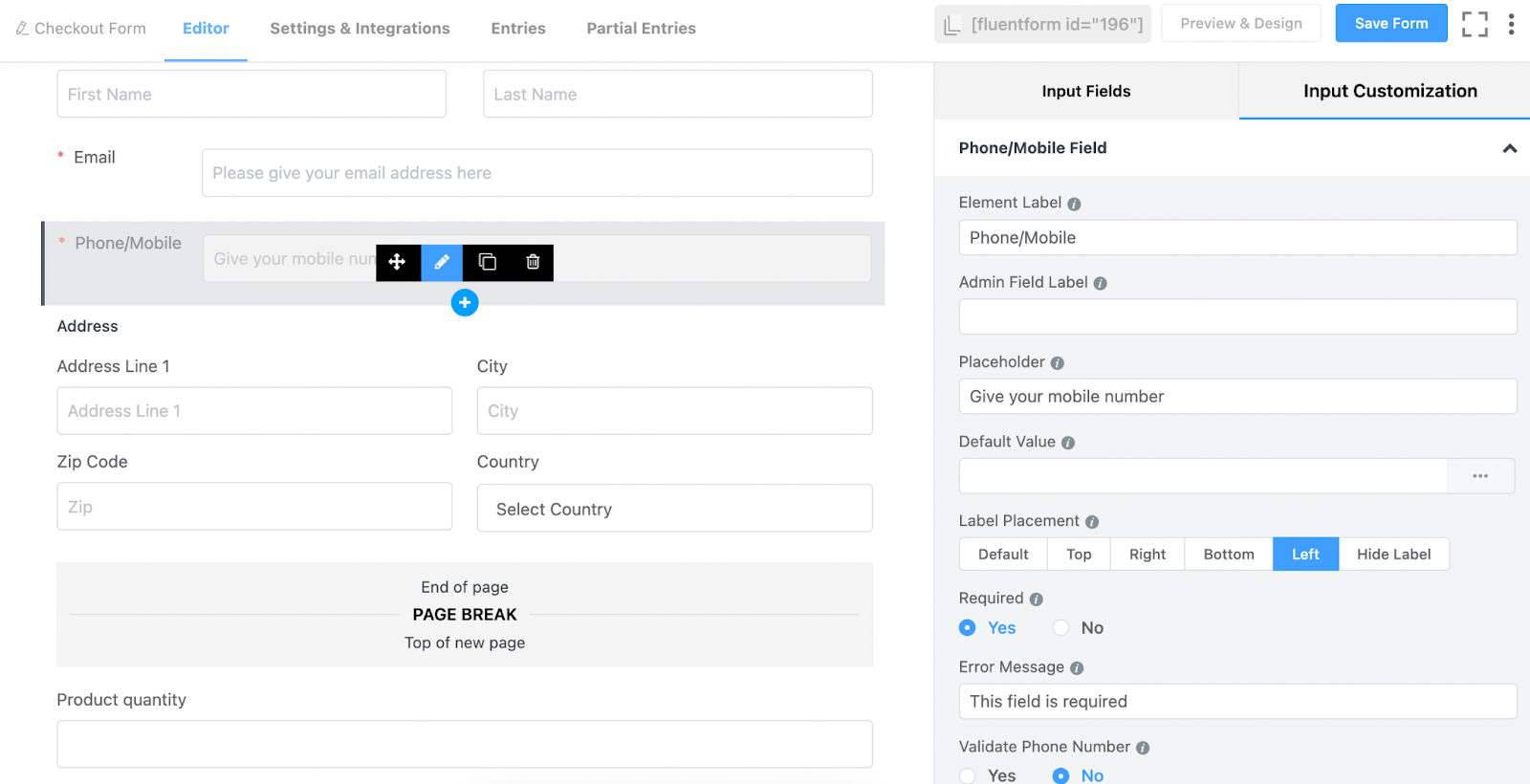Set Required to No

[x=1078, y=628]
